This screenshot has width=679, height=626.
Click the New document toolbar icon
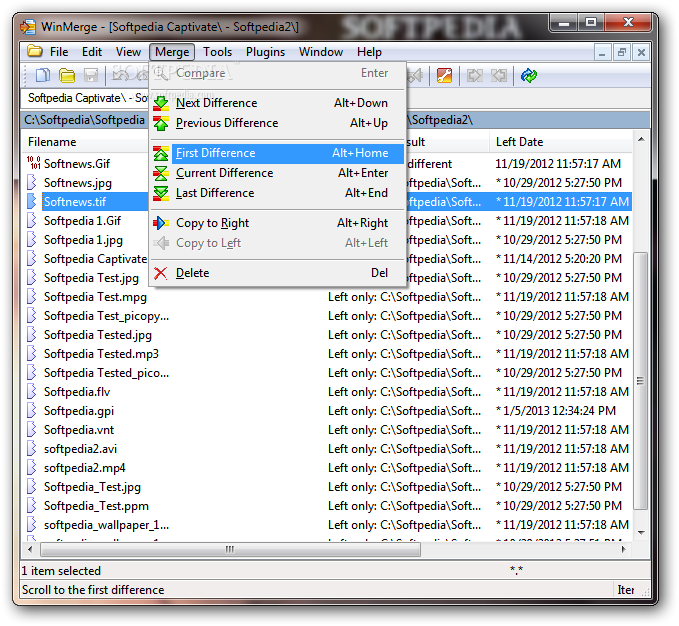(x=42, y=75)
